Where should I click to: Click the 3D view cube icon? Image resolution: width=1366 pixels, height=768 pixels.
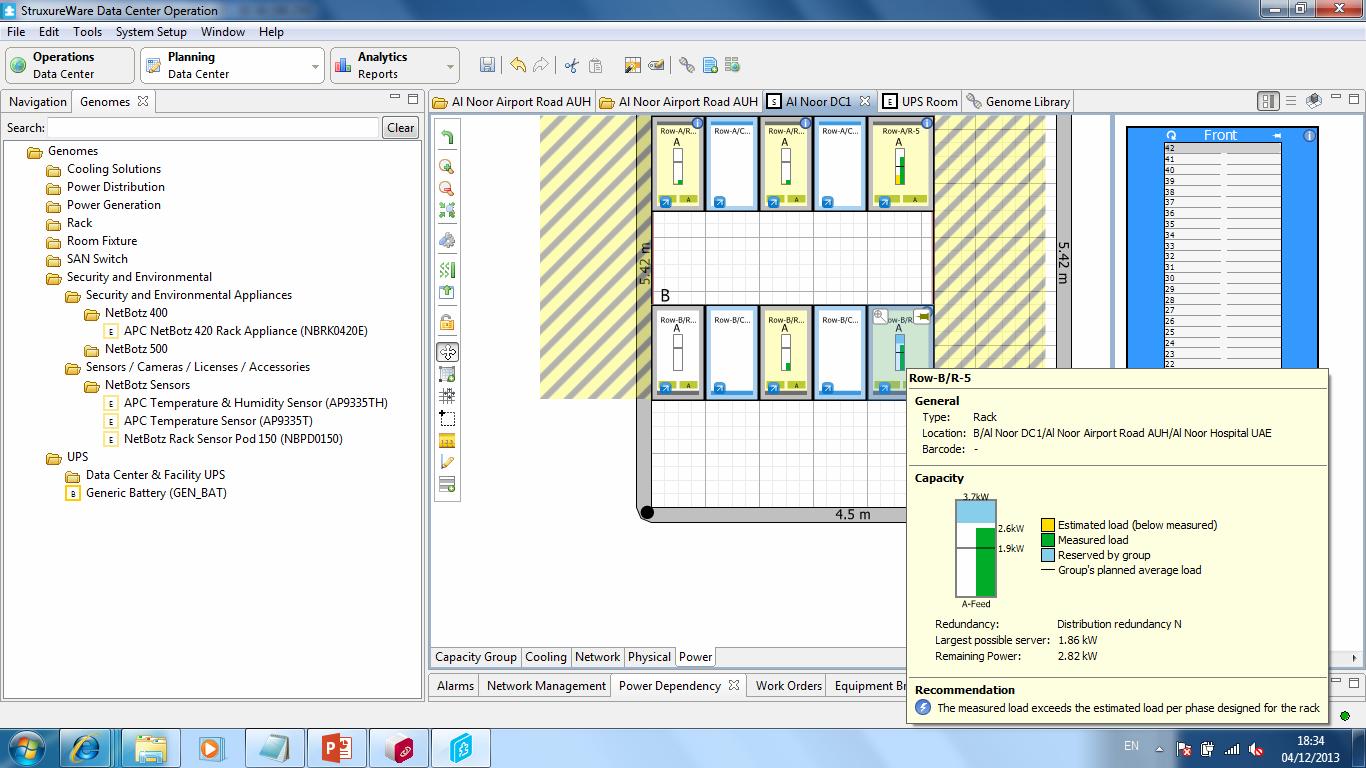1314,101
